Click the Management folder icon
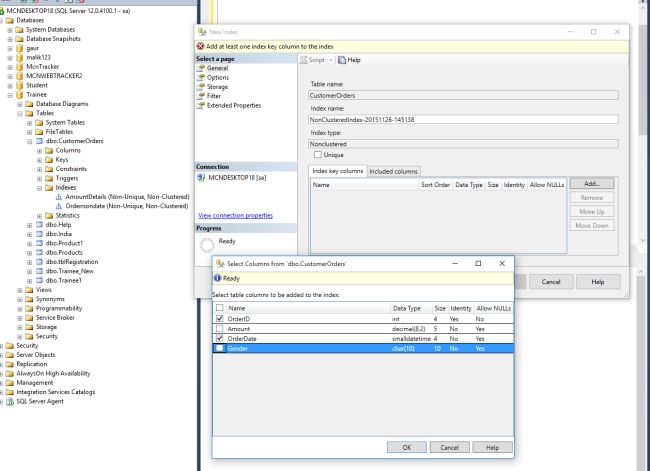 tap(10, 383)
